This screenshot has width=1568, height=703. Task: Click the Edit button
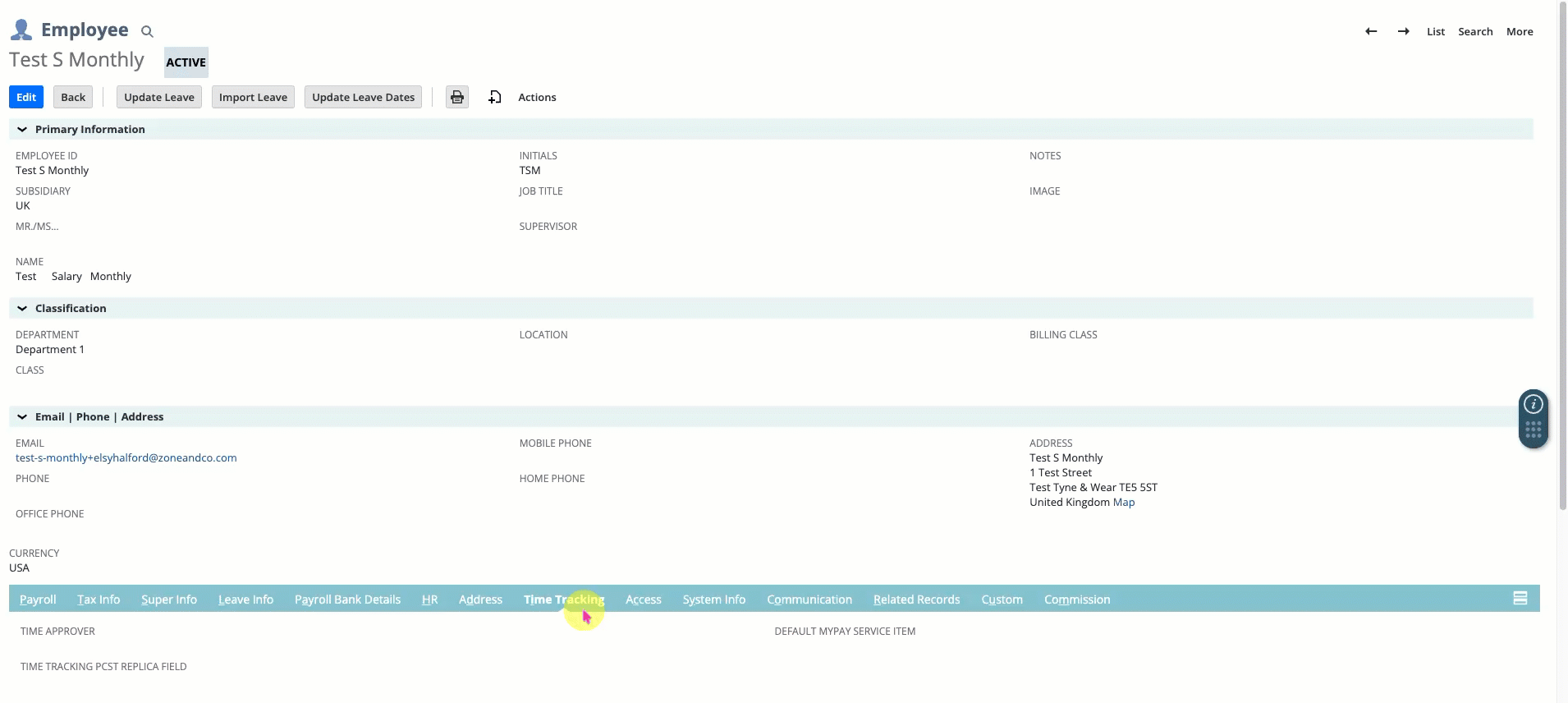pyautogui.click(x=26, y=97)
